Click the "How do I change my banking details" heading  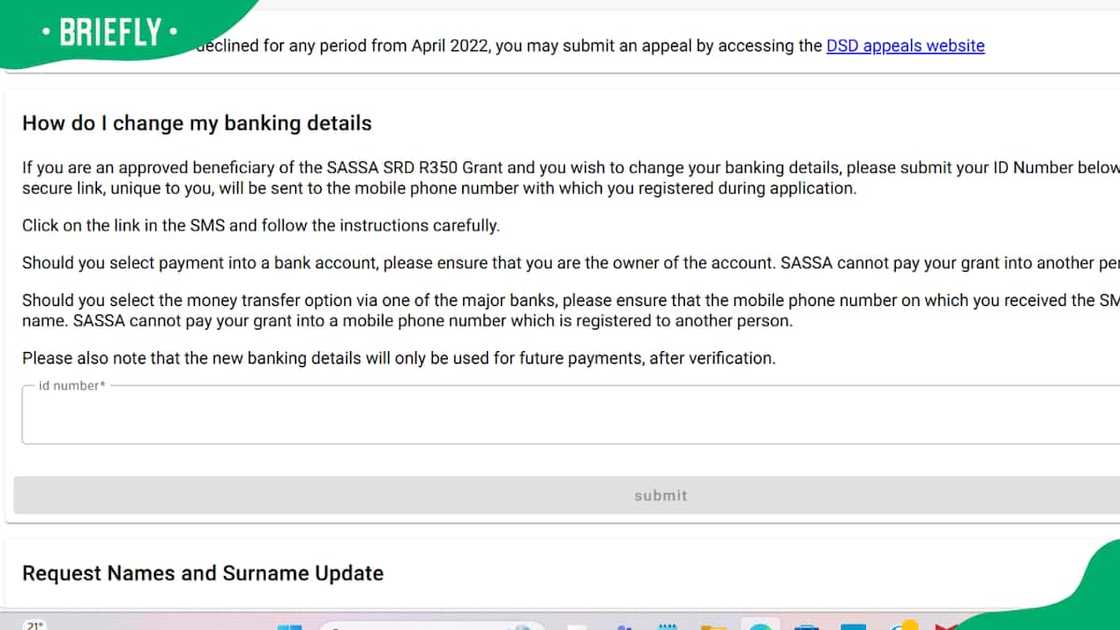(x=197, y=124)
